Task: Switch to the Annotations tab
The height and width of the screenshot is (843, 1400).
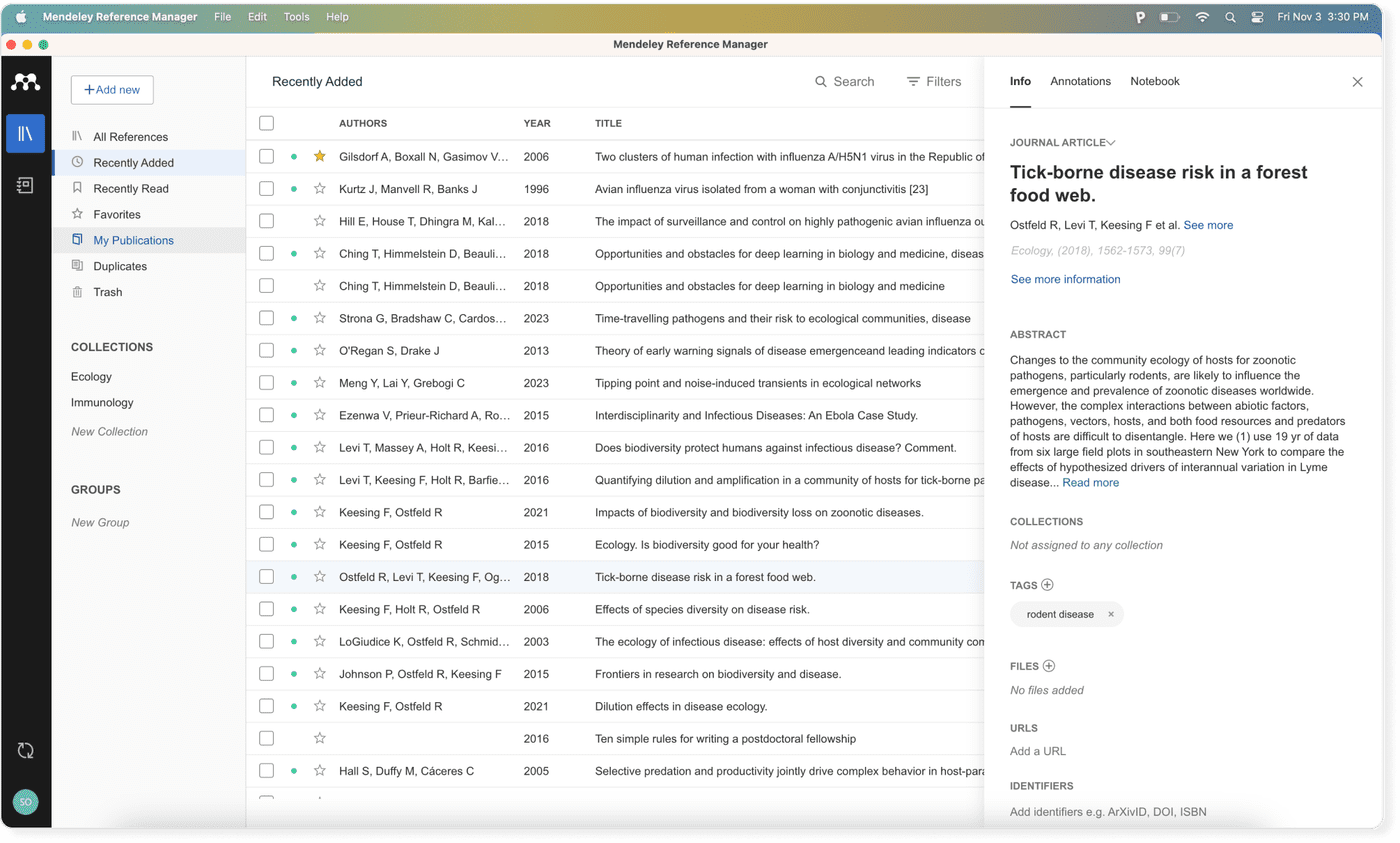Action: [x=1080, y=81]
